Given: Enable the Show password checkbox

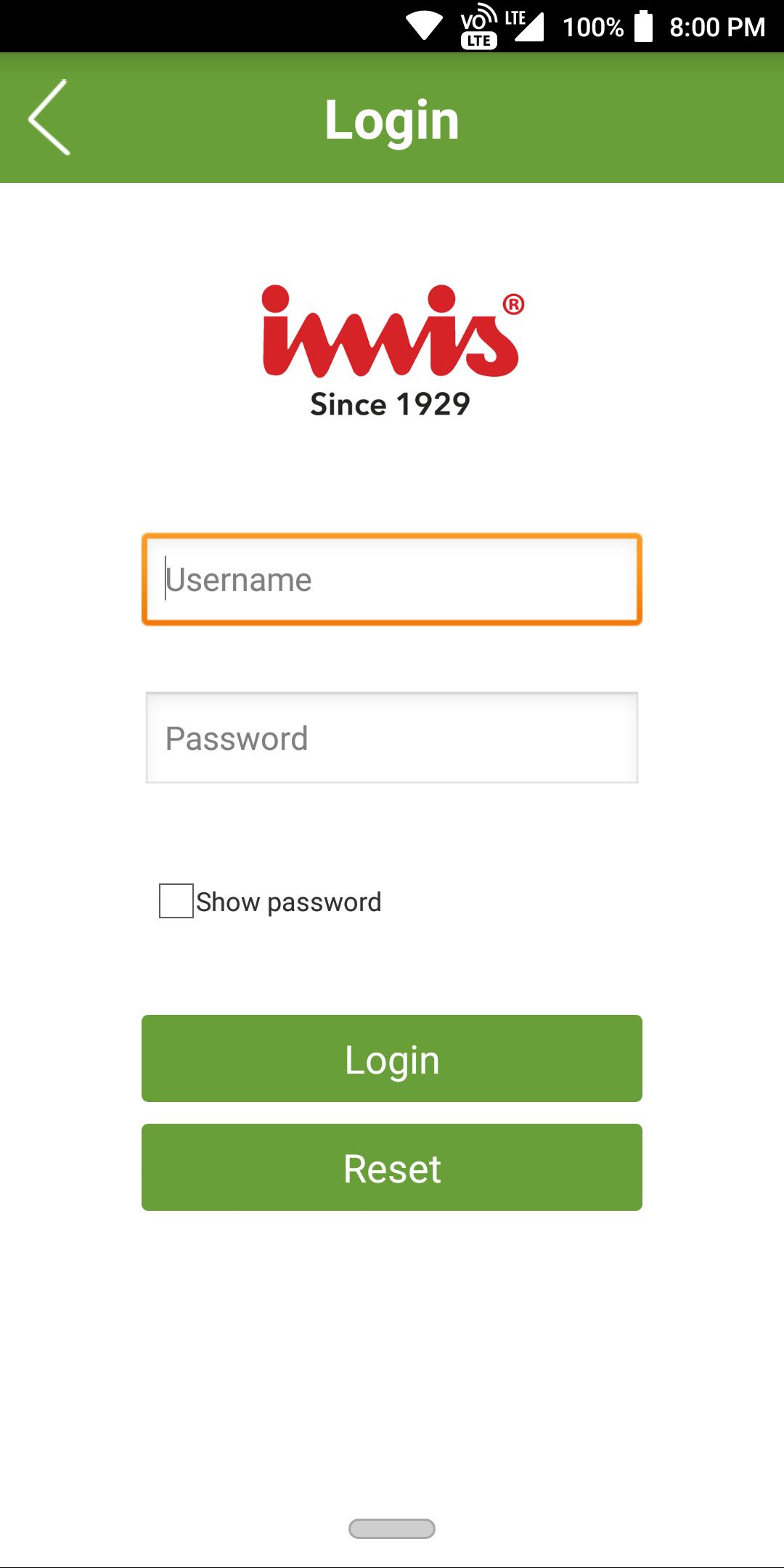Looking at the screenshot, I should coord(176,901).
